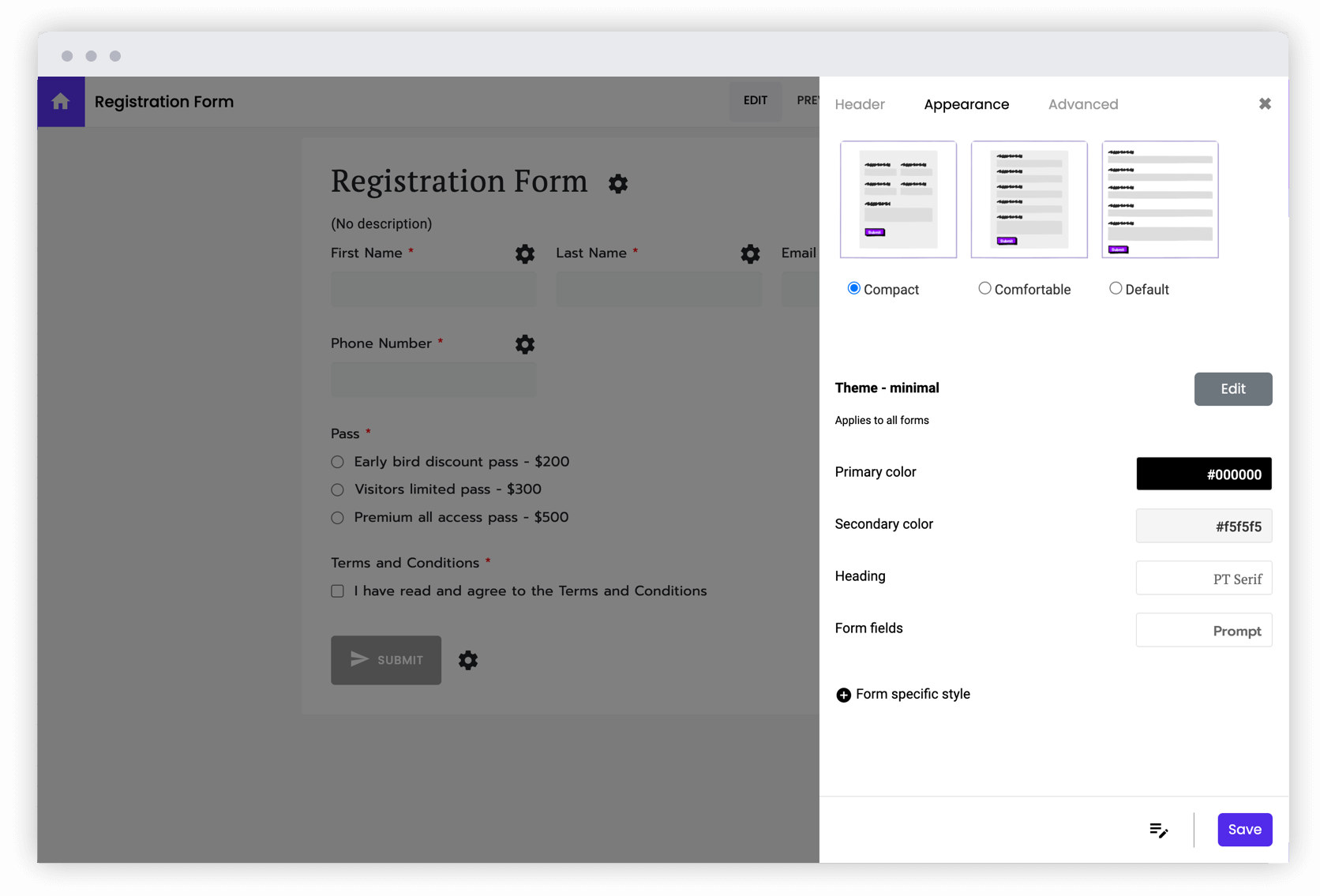Viewport: 1320px width, 896px height.
Task: Click the style notes icon beside Save
Action: coord(1158,830)
